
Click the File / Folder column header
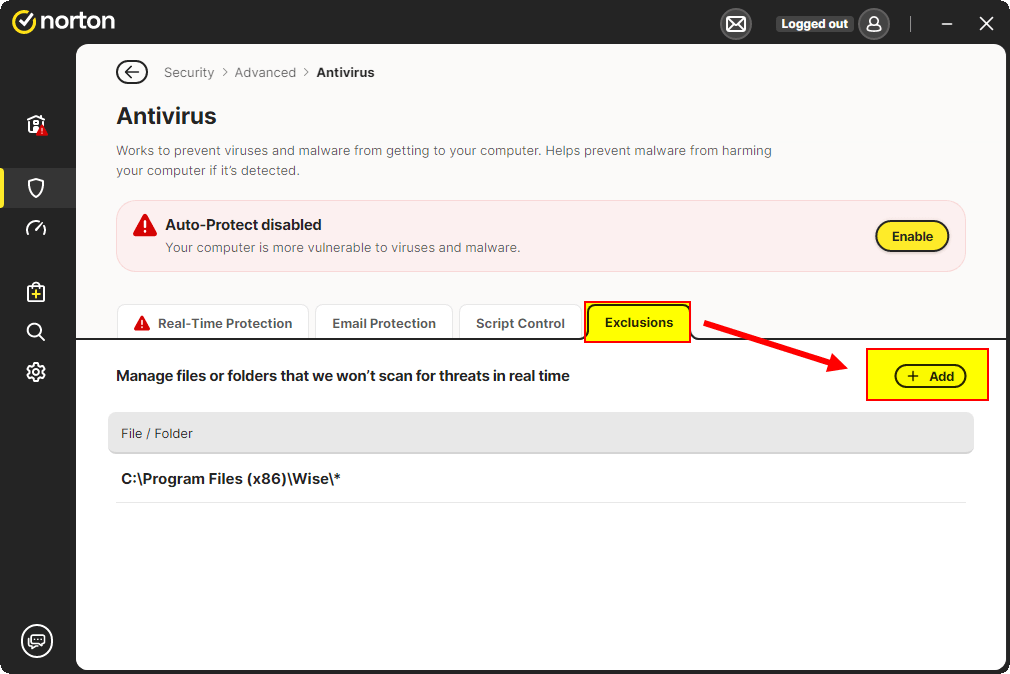541,433
